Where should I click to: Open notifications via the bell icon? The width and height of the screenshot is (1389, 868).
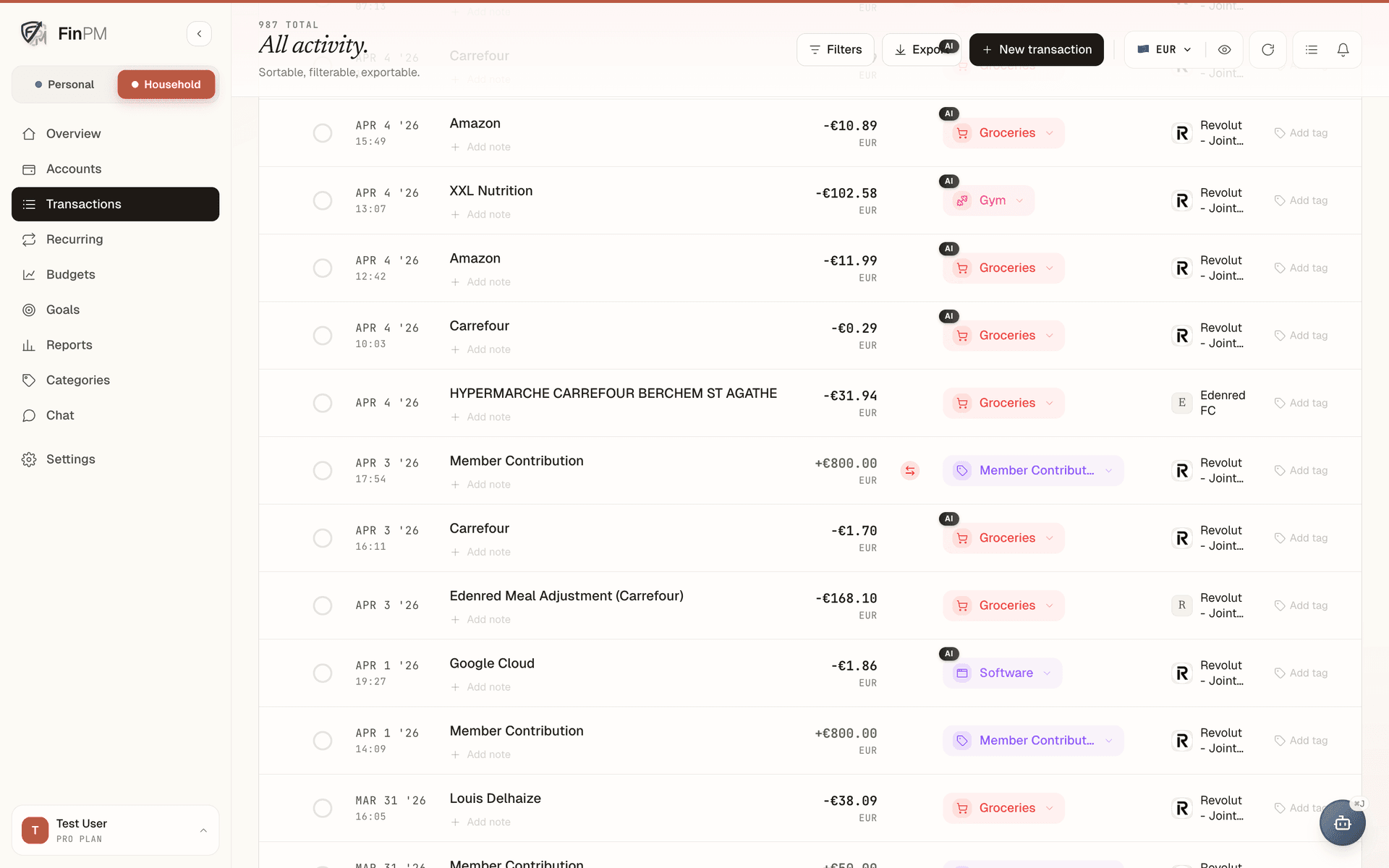(1343, 49)
